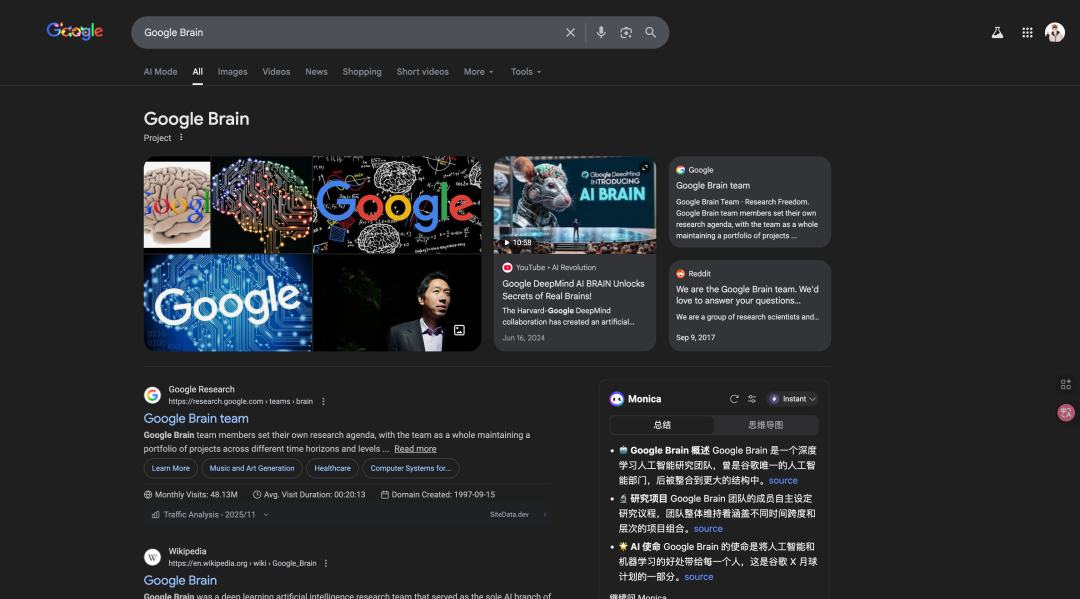Switch Monica to 总结 tab

pyautogui.click(x=662, y=425)
